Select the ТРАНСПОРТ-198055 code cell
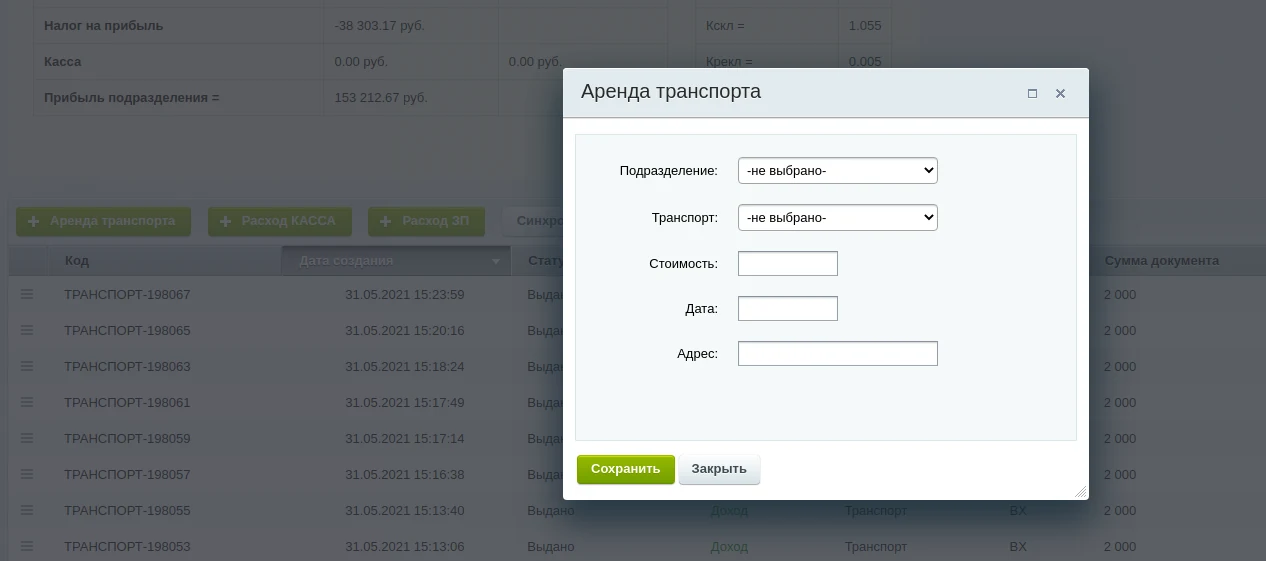Image resolution: width=1266 pixels, height=561 pixels. 127,511
